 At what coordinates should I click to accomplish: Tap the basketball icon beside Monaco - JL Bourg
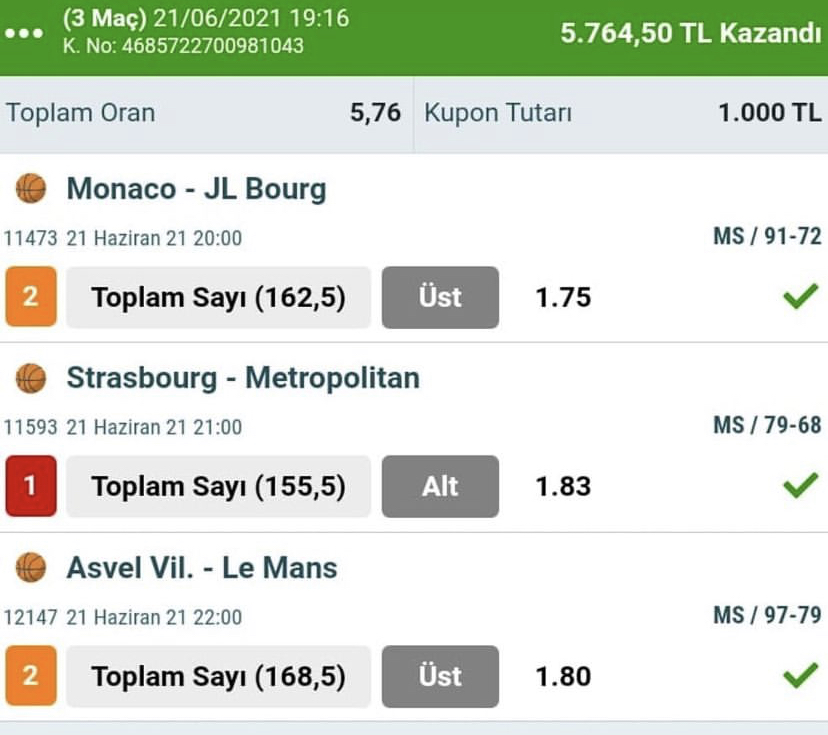(x=31, y=188)
